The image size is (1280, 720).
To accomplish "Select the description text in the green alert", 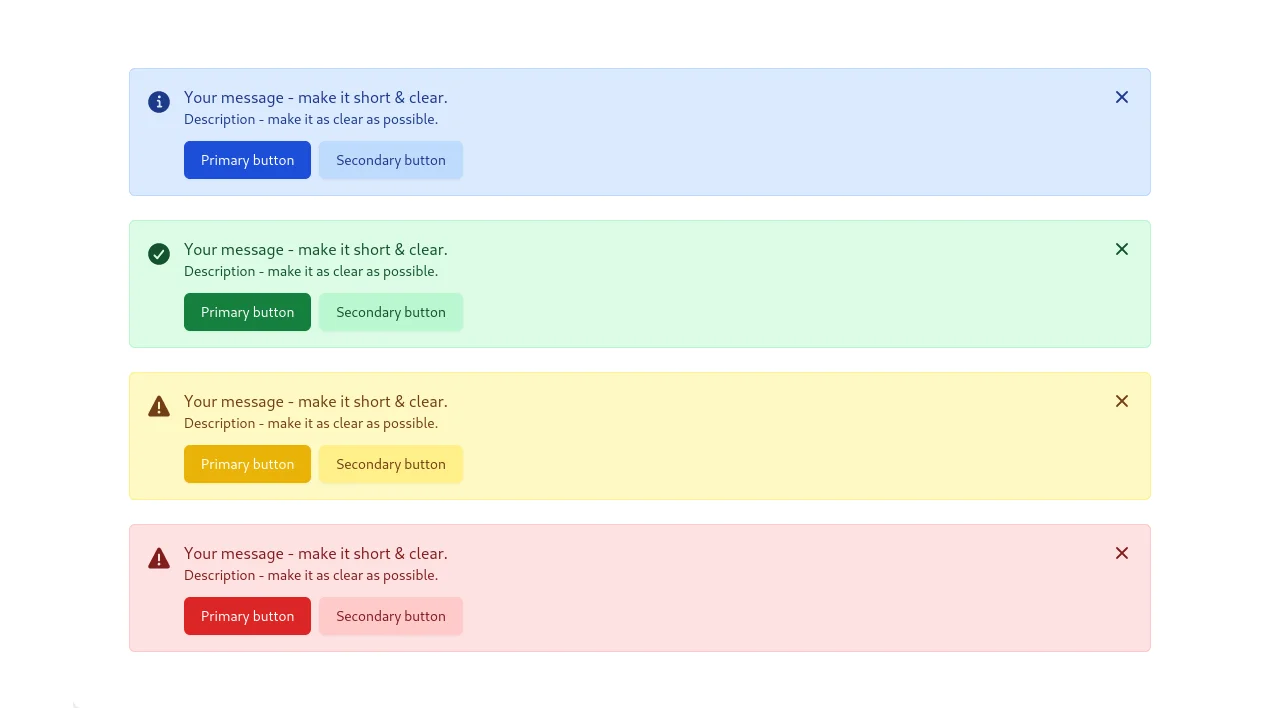I will [311, 271].
